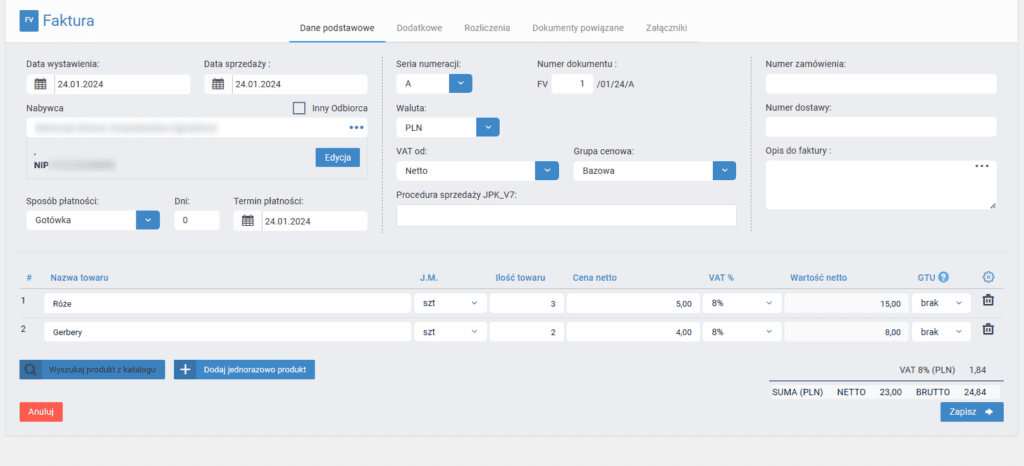Click calendar icon for Termin płatności
The image size is (1024, 466).
(247, 221)
